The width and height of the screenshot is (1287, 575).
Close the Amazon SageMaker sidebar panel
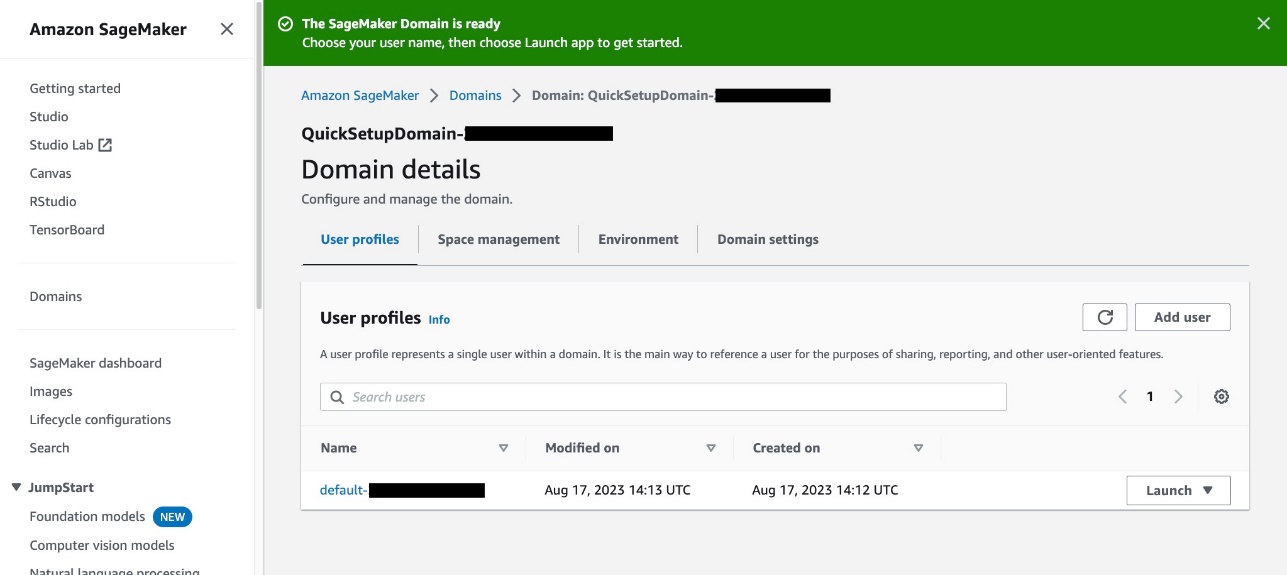click(x=227, y=29)
